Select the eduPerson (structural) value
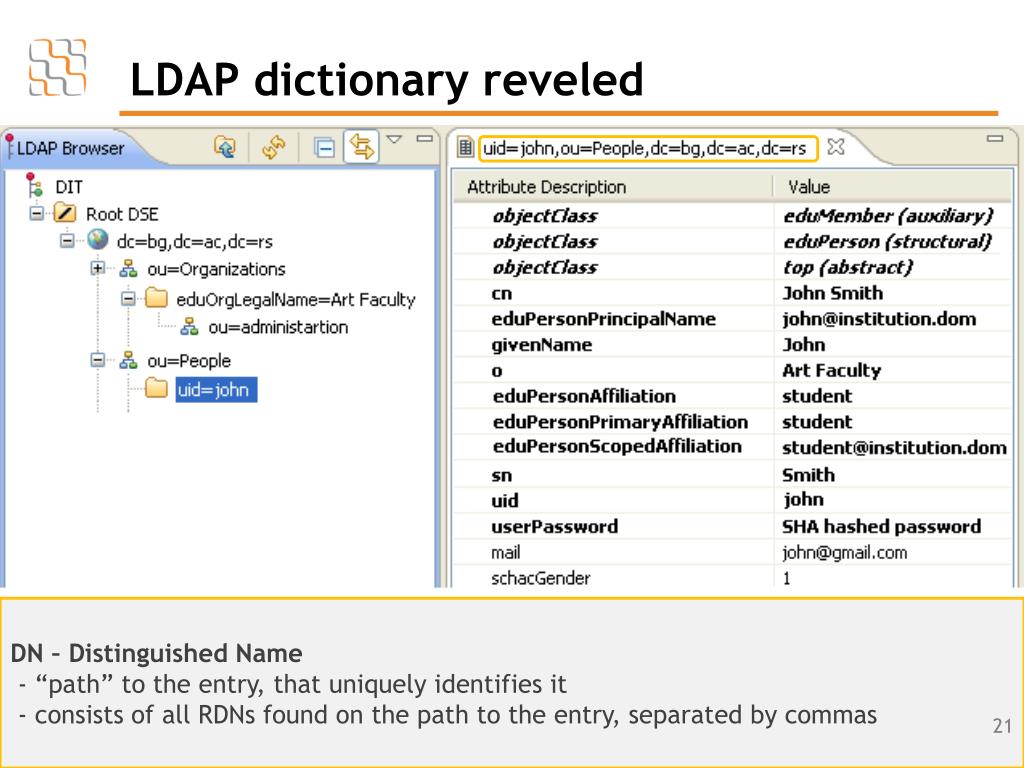This screenshot has width=1024, height=768. tap(888, 242)
